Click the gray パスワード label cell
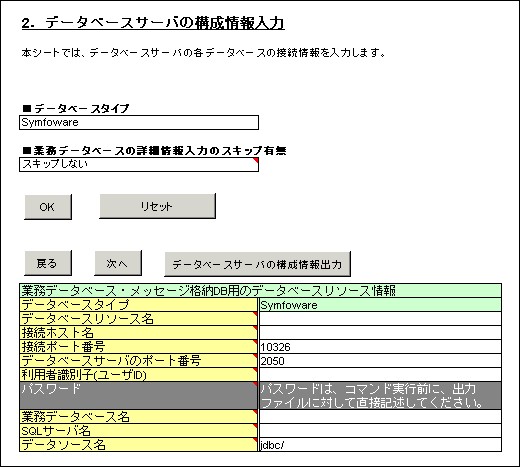The width and height of the screenshot is (520, 467). pyautogui.click(x=138, y=396)
